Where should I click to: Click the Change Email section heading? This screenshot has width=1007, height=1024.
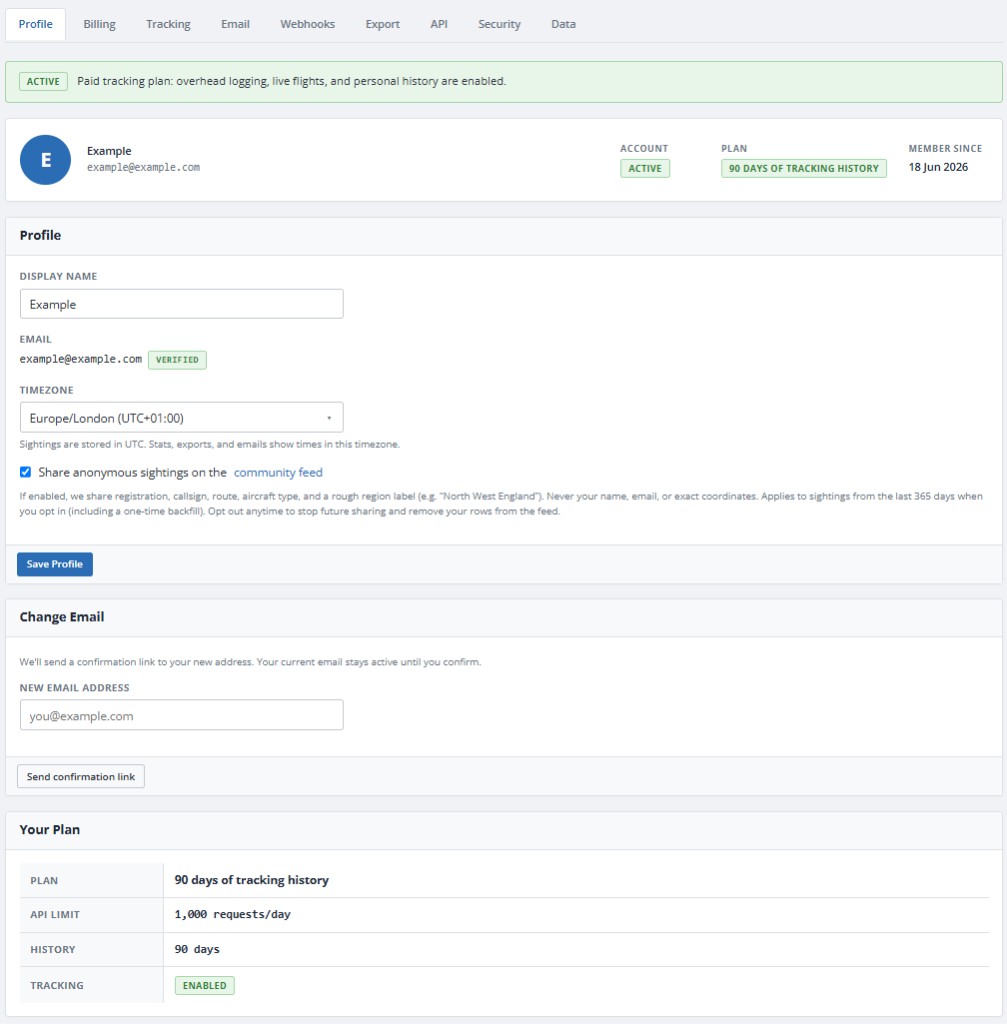[62, 617]
